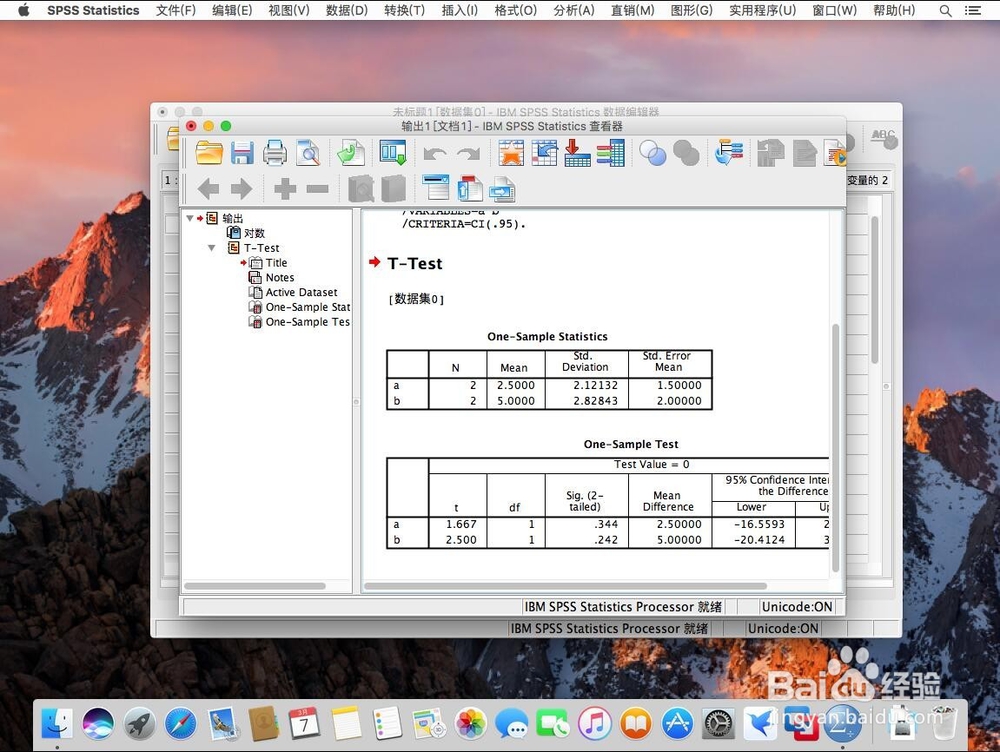
Task: Open the 视图(V) menu
Action: click(x=289, y=10)
